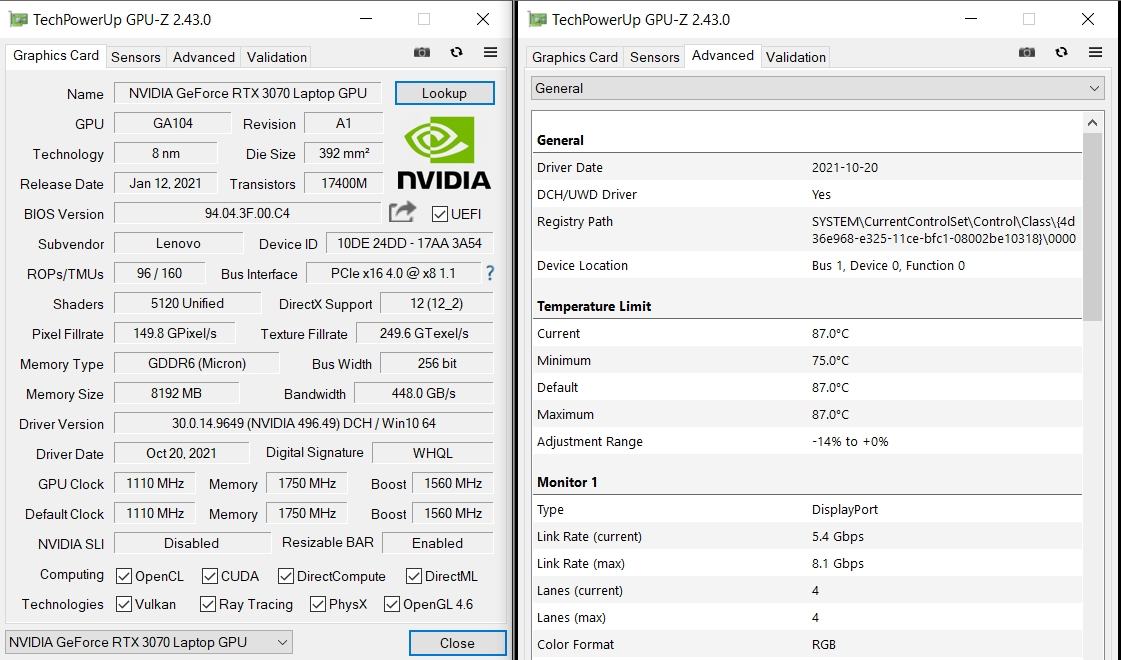This screenshot has width=1121, height=660.
Task: Click the Release Date field Jan 12, 2021
Action: pos(165,183)
